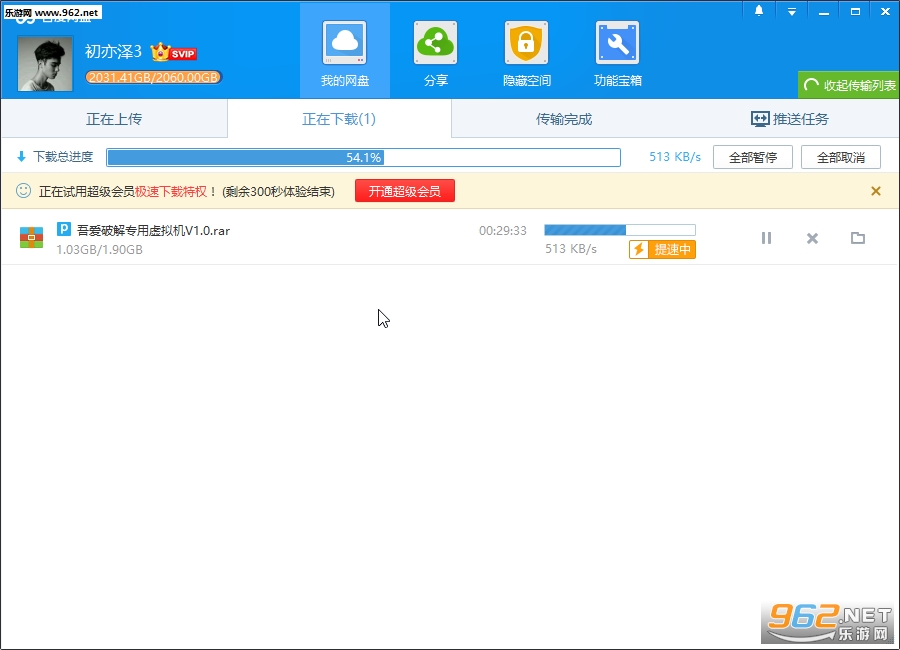Click the 极速下载特权 red link text

(x=171, y=191)
